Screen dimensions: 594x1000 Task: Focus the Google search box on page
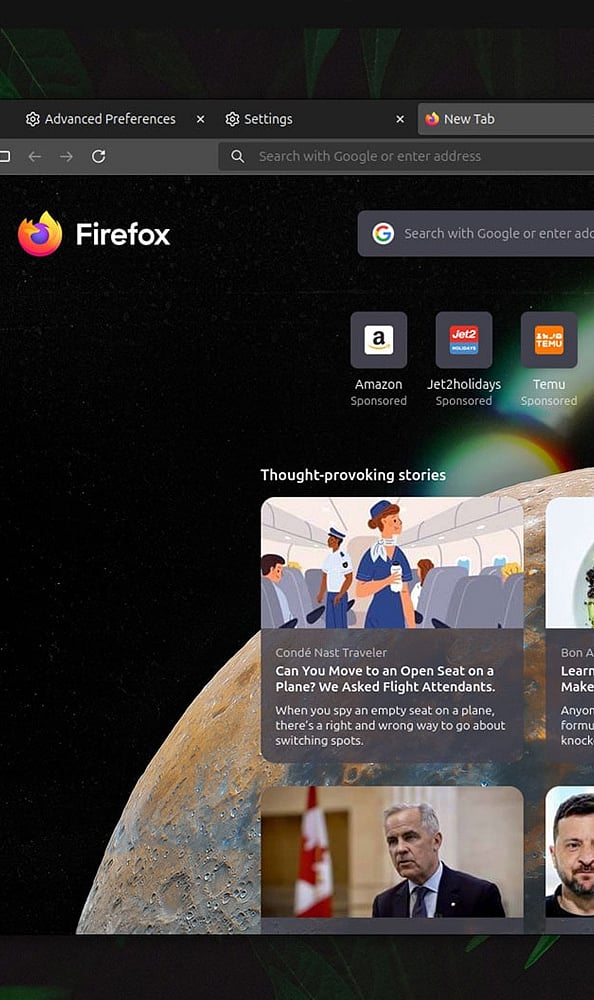tap(476, 233)
